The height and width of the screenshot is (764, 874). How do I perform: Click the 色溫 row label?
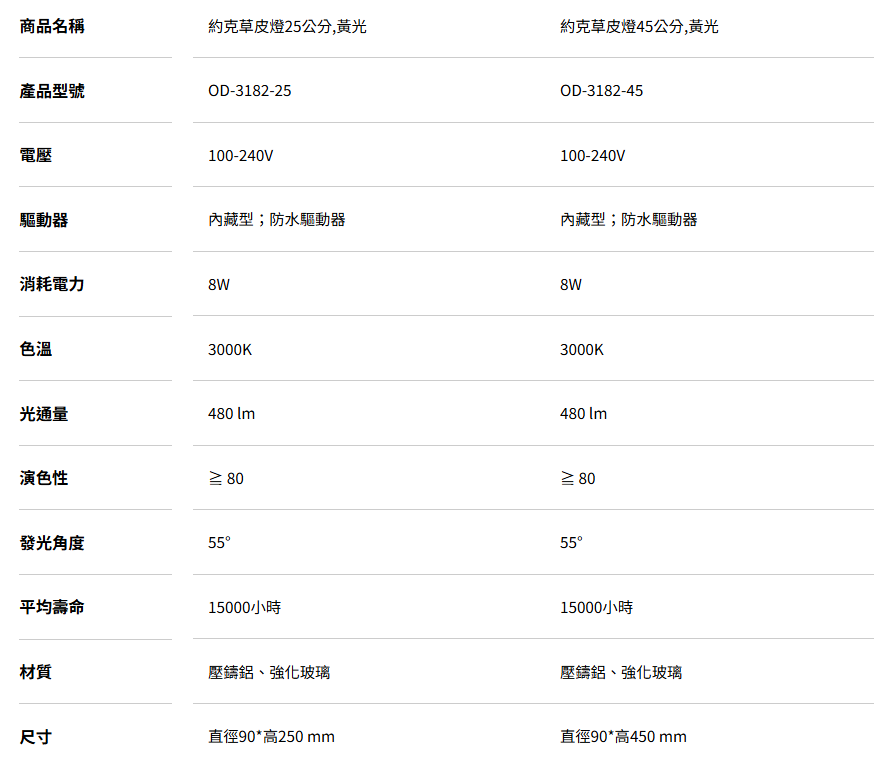[x=36, y=350]
